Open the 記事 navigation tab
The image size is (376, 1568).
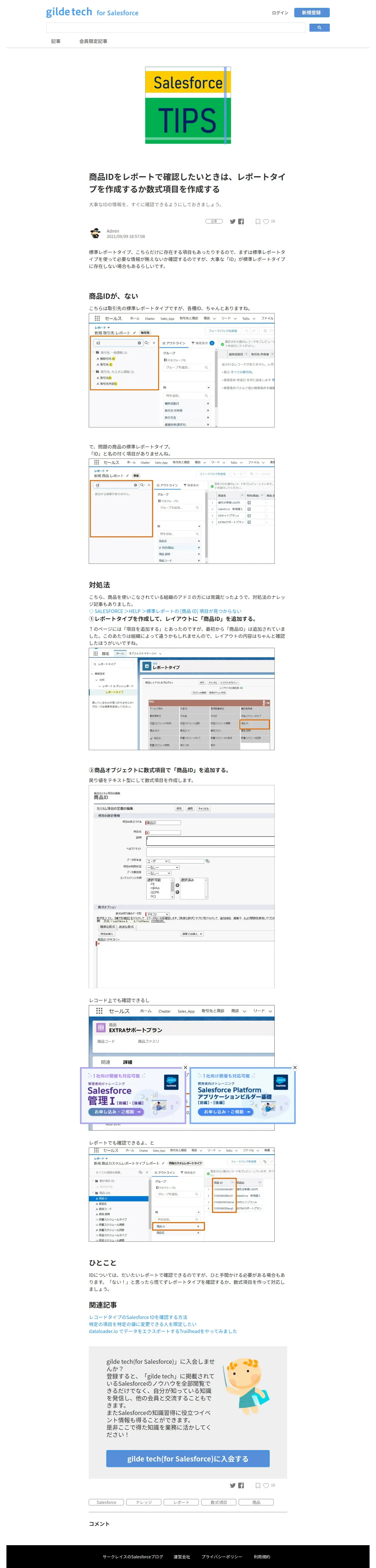coord(56,41)
